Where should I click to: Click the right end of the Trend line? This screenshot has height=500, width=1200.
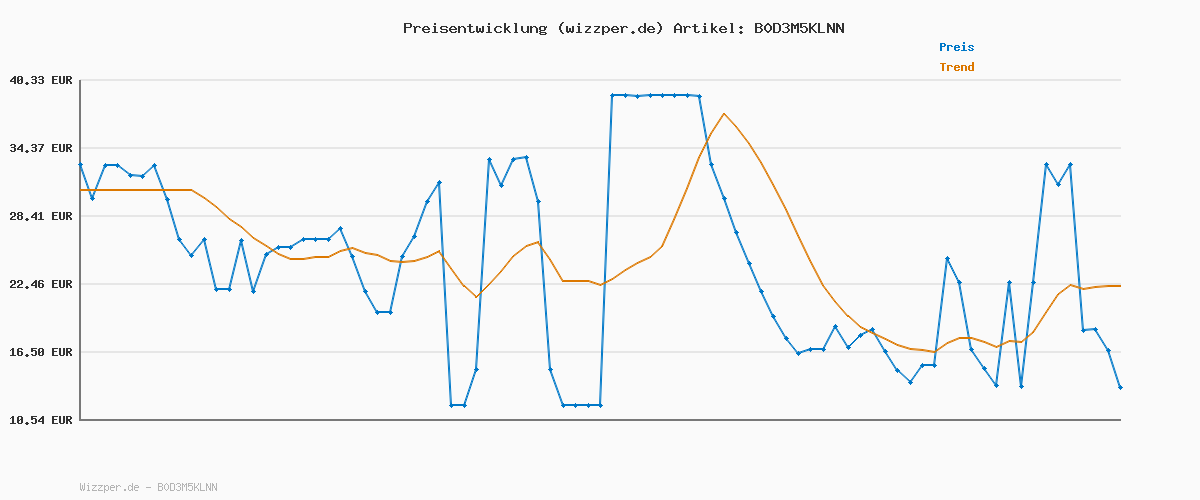pyautogui.click(x=1120, y=286)
